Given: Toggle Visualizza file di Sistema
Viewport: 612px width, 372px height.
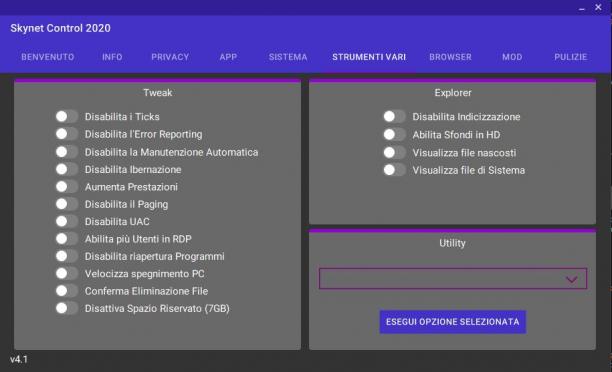Looking at the screenshot, I should click(x=394, y=170).
